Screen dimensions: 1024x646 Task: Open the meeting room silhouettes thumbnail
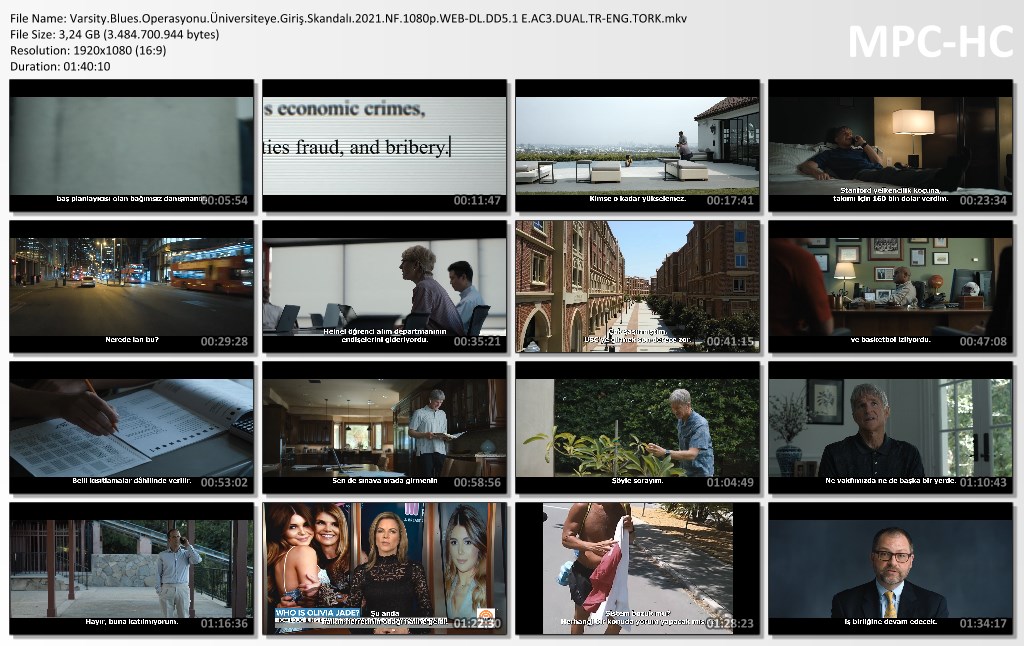pyautogui.click(x=385, y=286)
